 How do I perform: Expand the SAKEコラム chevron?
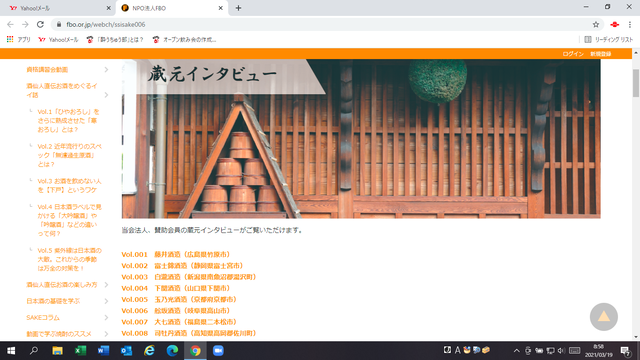(106, 318)
